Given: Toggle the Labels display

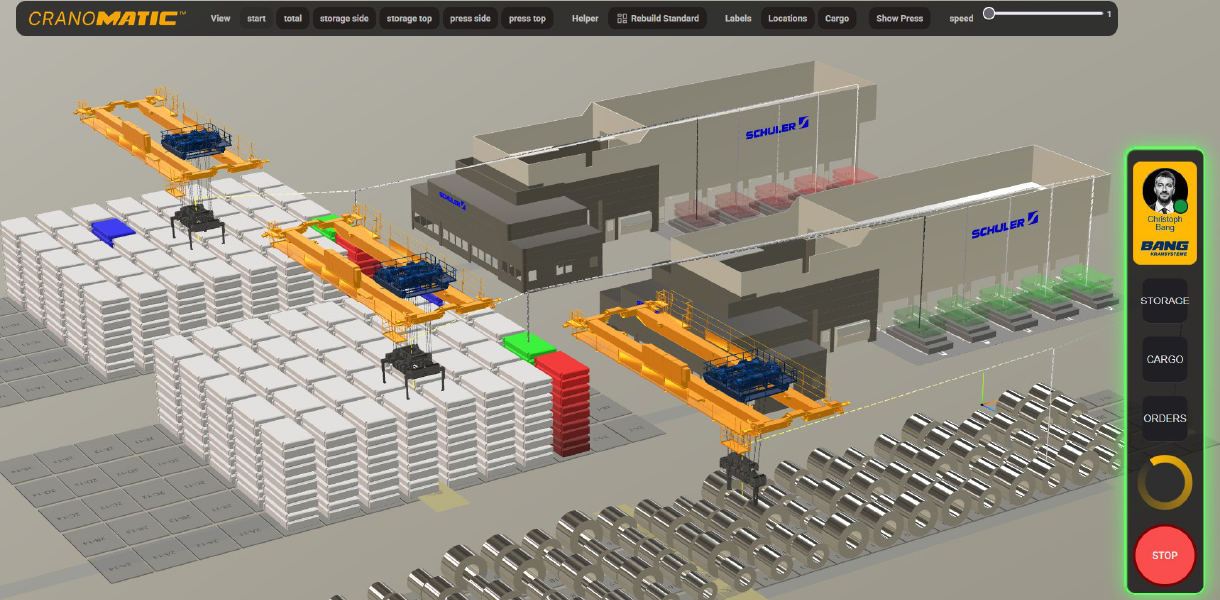Looking at the screenshot, I should tap(737, 18).
